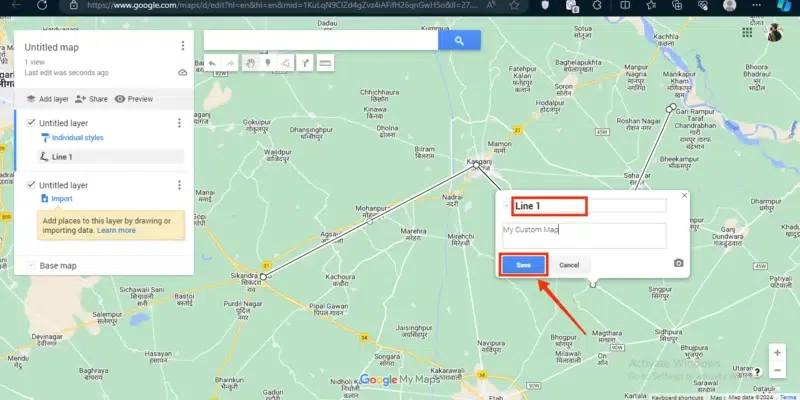Zoom in the map with plus
800x400 pixels.
point(777,353)
